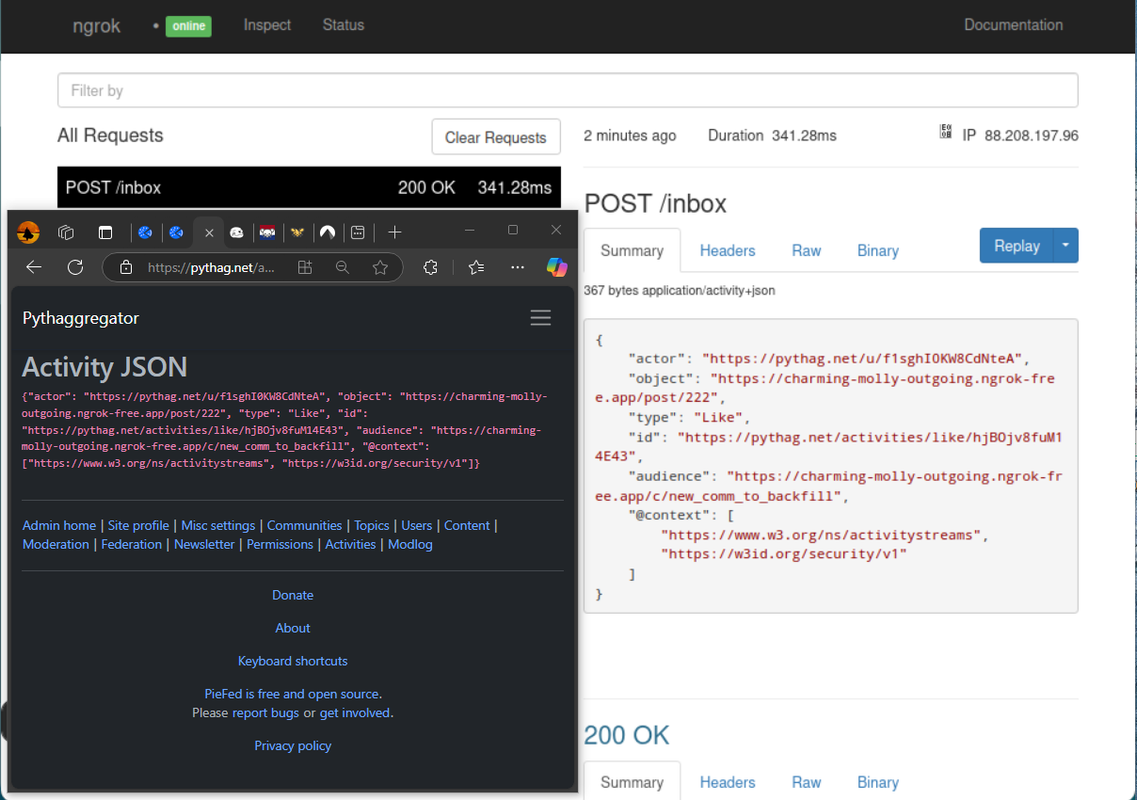
Task: Open Content admin link
Action: [x=467, y=525]
